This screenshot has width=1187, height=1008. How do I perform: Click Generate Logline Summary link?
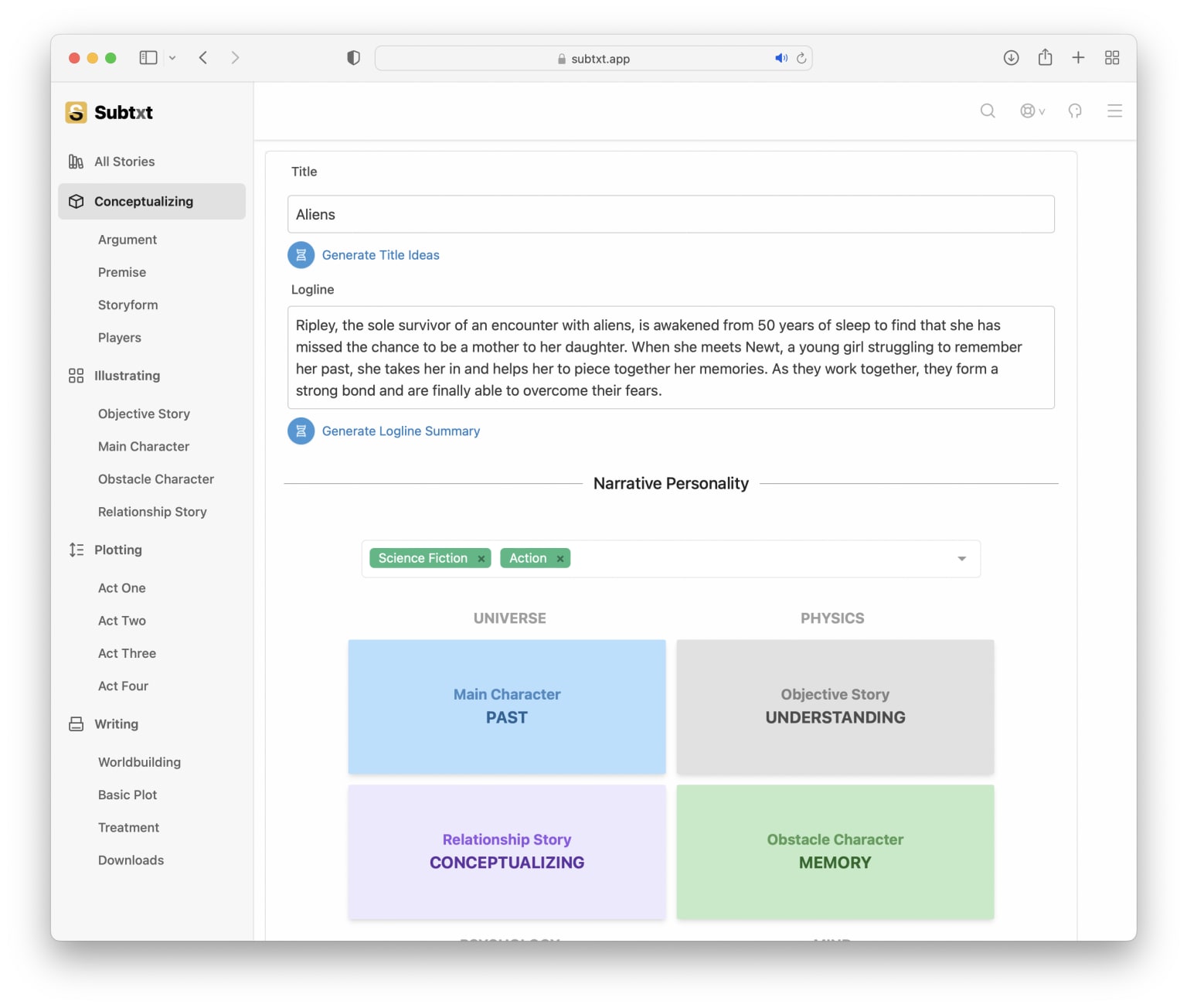[401, 431]
